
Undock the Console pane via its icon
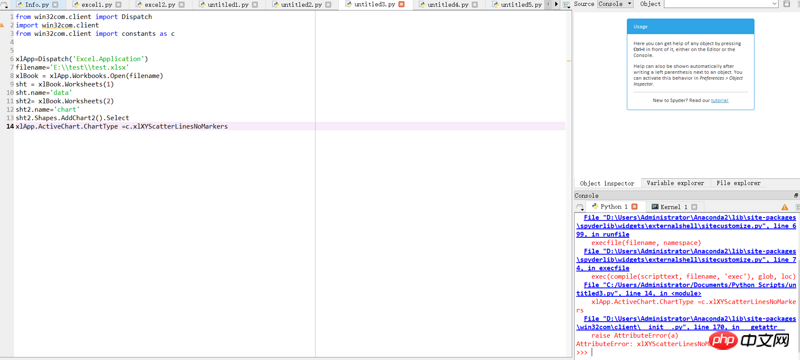coord(796,196)
